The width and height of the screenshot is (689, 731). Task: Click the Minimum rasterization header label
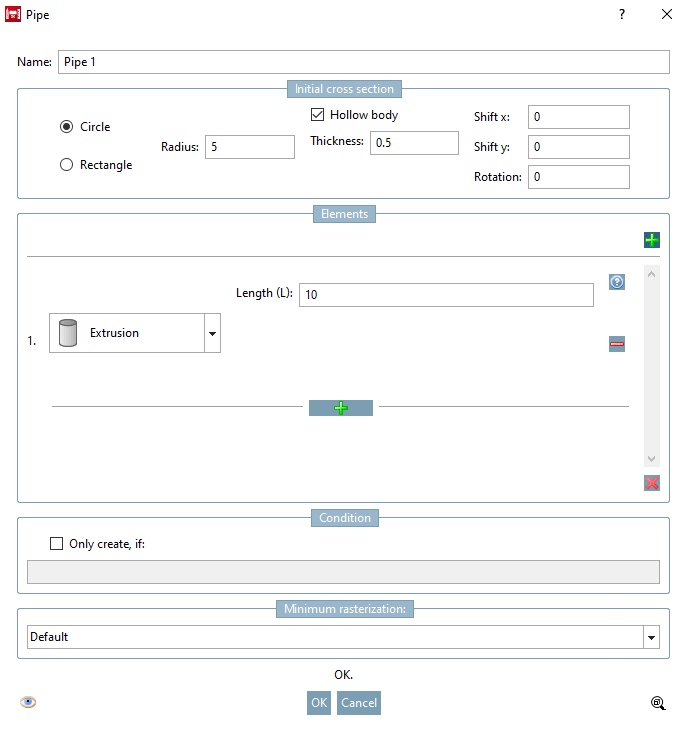tap(344, 609)
